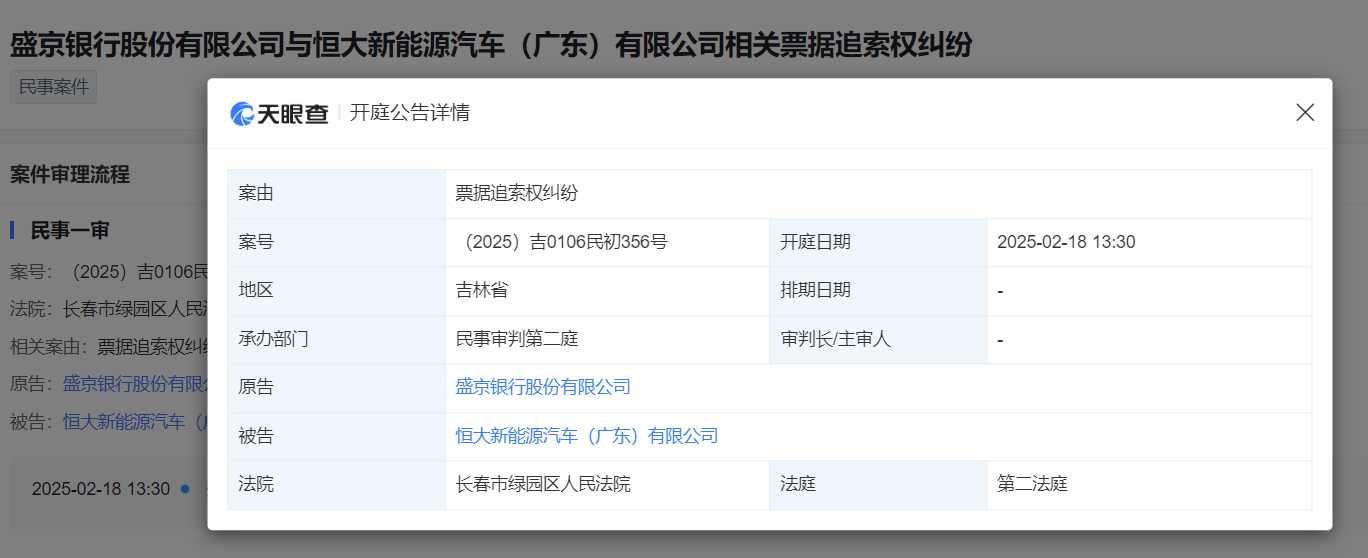This screenshot has height=558, width=1368.
Task: Click the 地区 label cell
Action: [337, 290]
